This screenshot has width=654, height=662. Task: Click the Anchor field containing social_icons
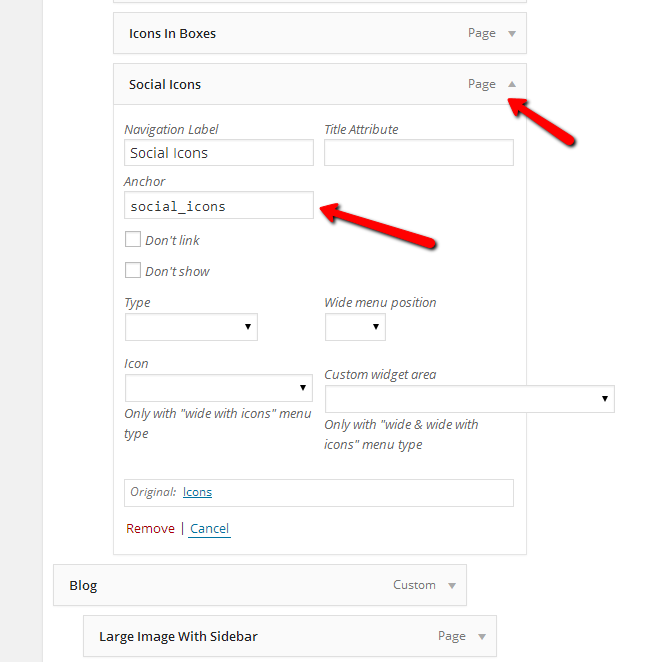pos(218,206)
